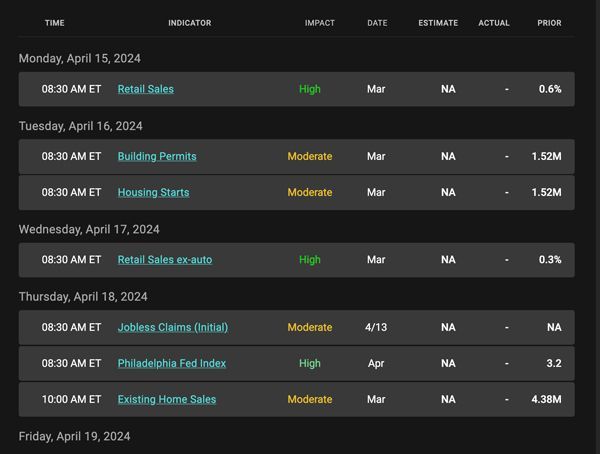Open the Existing Home Sales link
Image resolution: width=600 pixels, height=454 pixels.
click(166, 400)
